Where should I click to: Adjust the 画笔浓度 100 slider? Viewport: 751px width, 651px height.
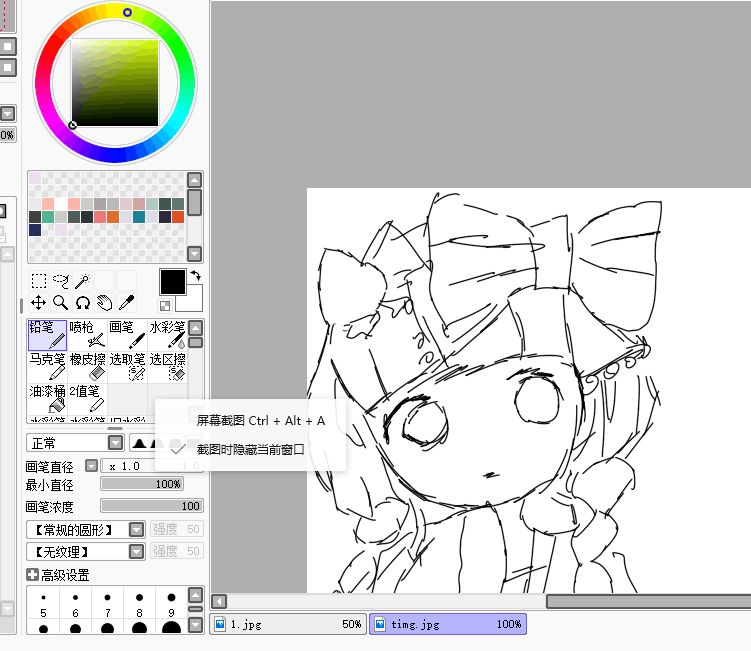[152, 506]
